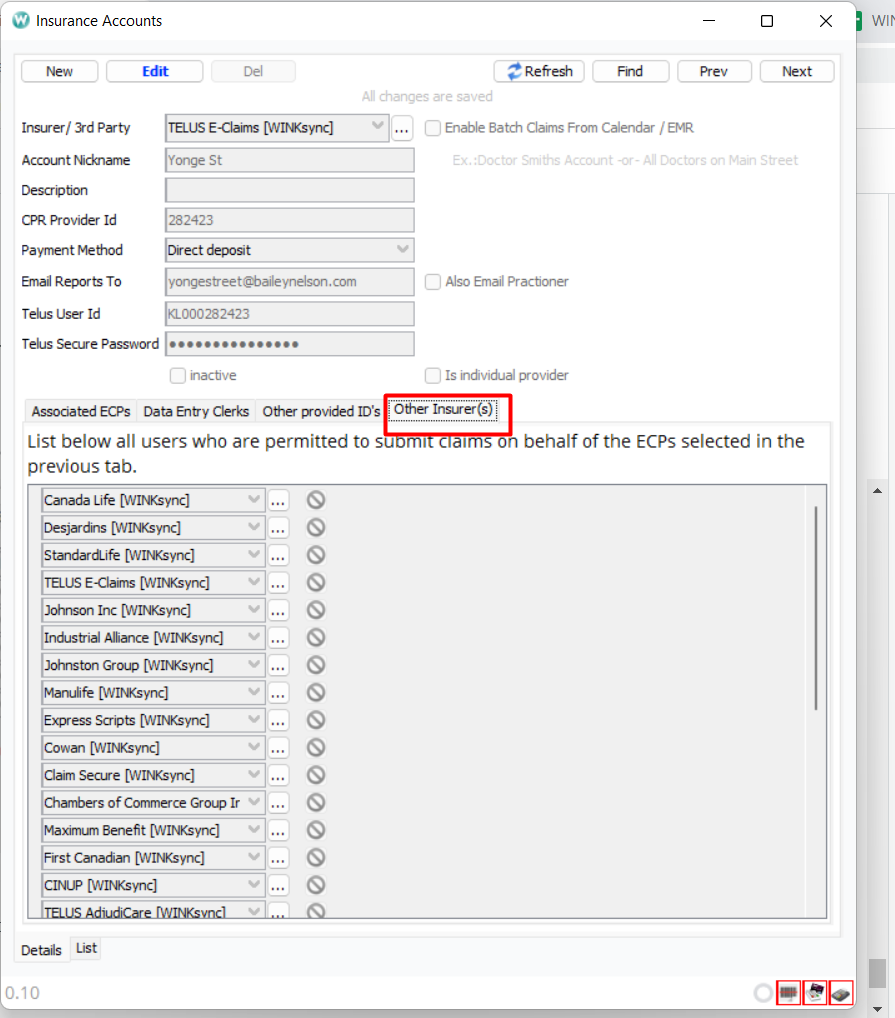Remove the Claim Secure insurer row

(x=316, y=775)
